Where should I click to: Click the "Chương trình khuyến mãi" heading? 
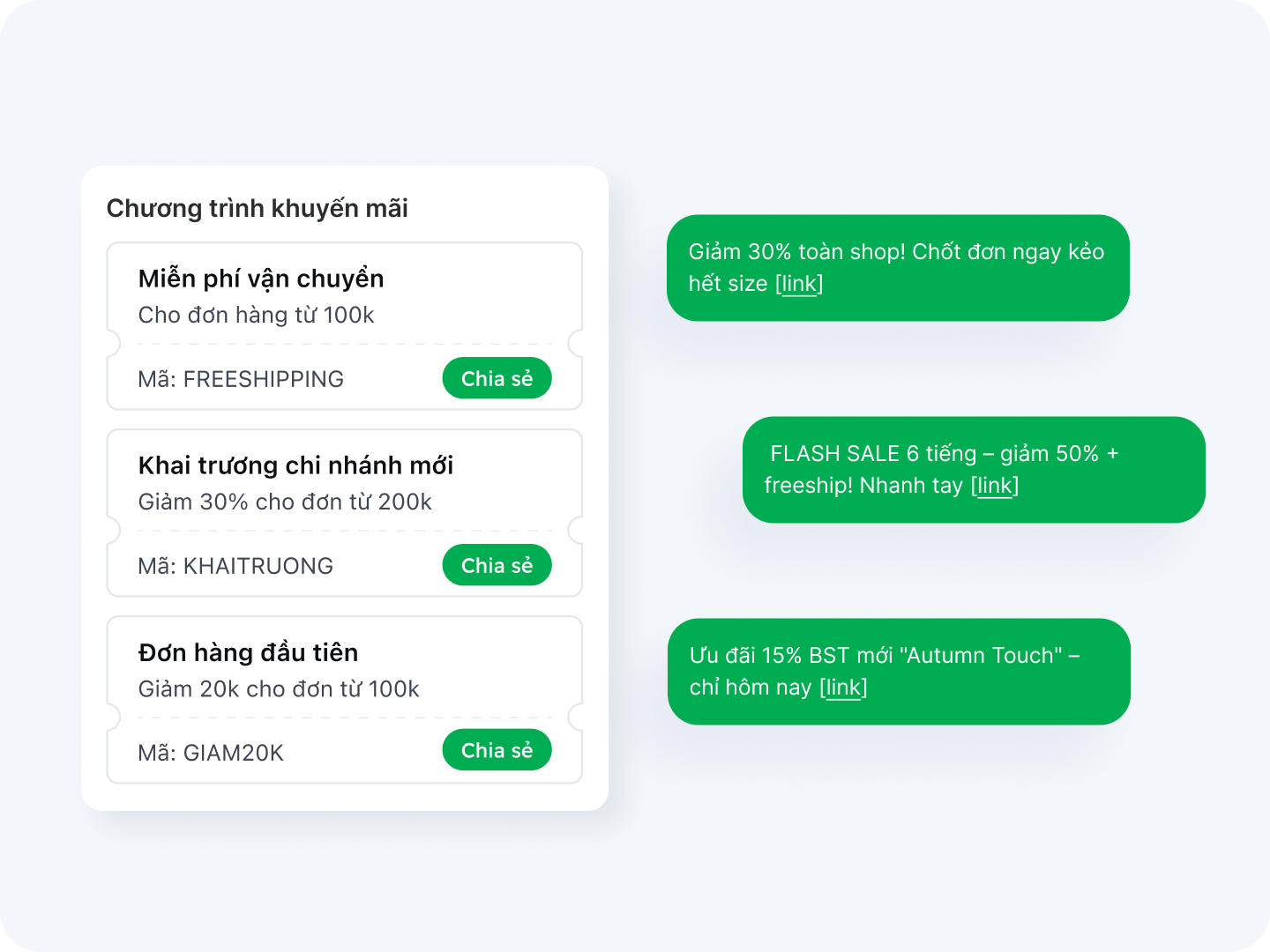coord(257,208)
